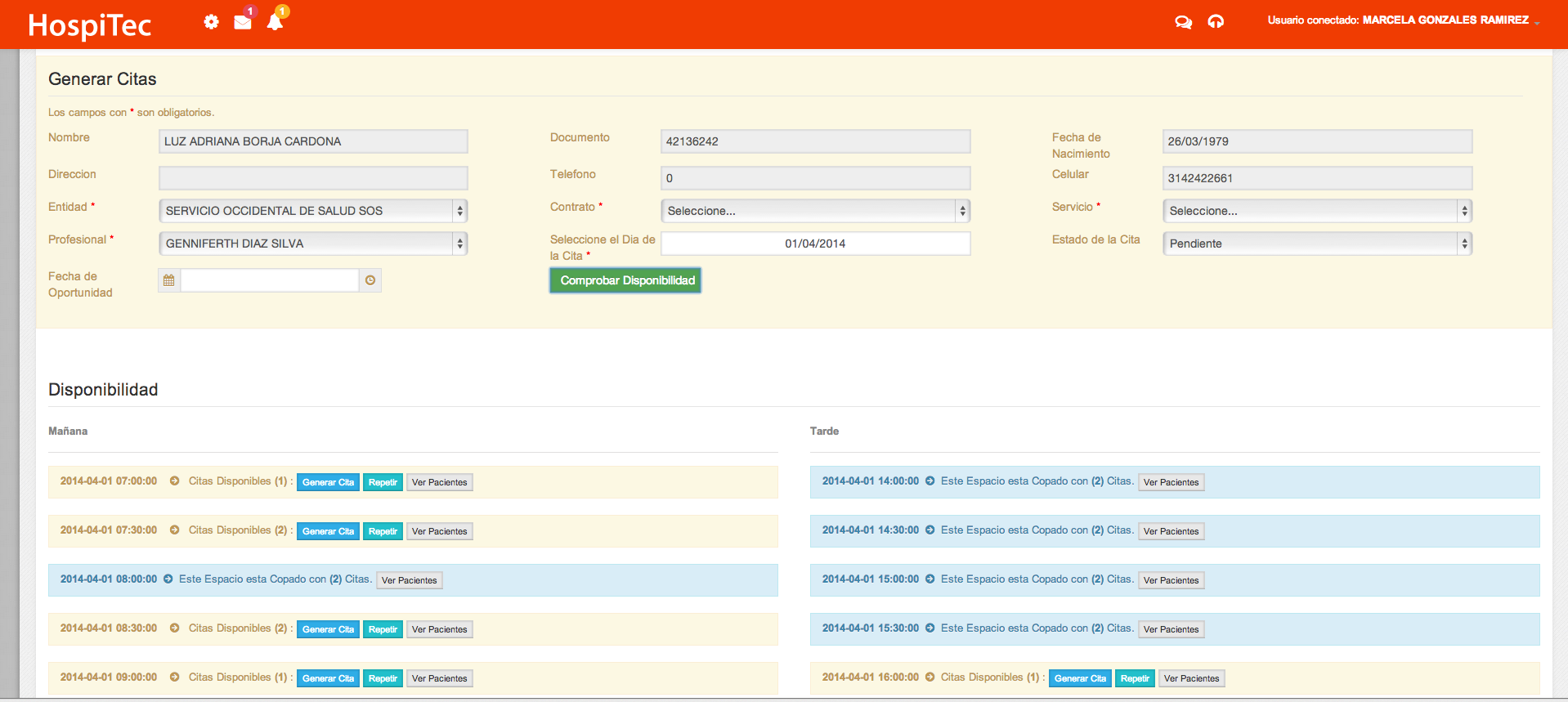The width and height of the screenshot is (1568, 702).
Task: Click the appointment day date field
Action: tap(815, 244)
